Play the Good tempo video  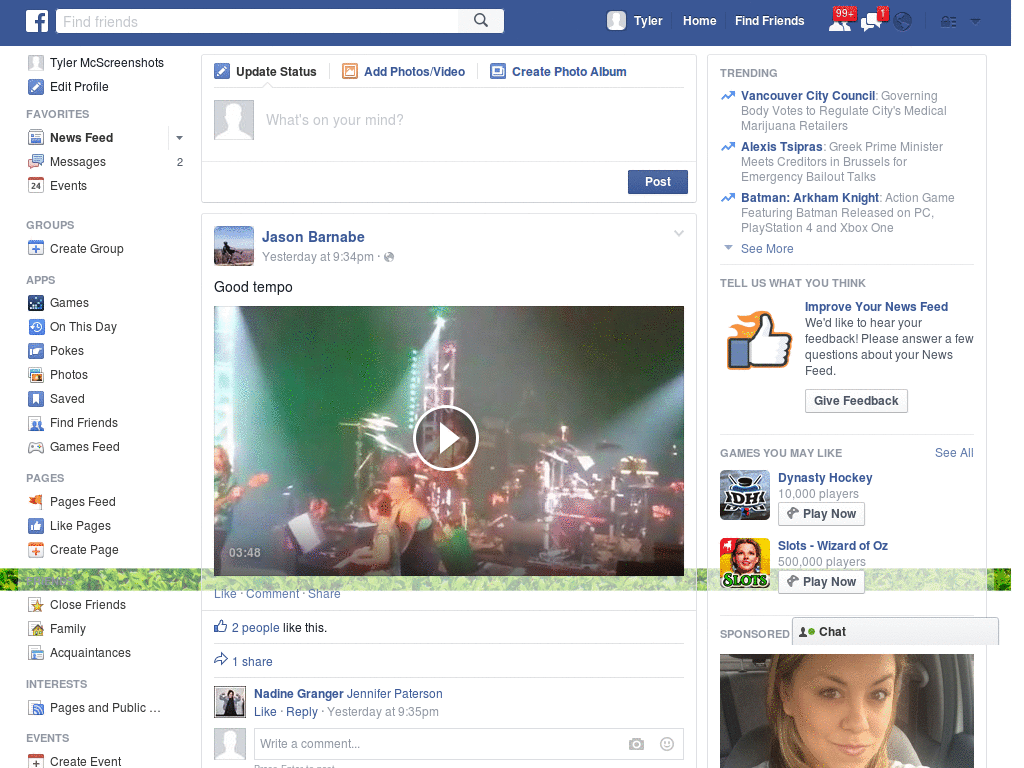(x=446, y=438)
